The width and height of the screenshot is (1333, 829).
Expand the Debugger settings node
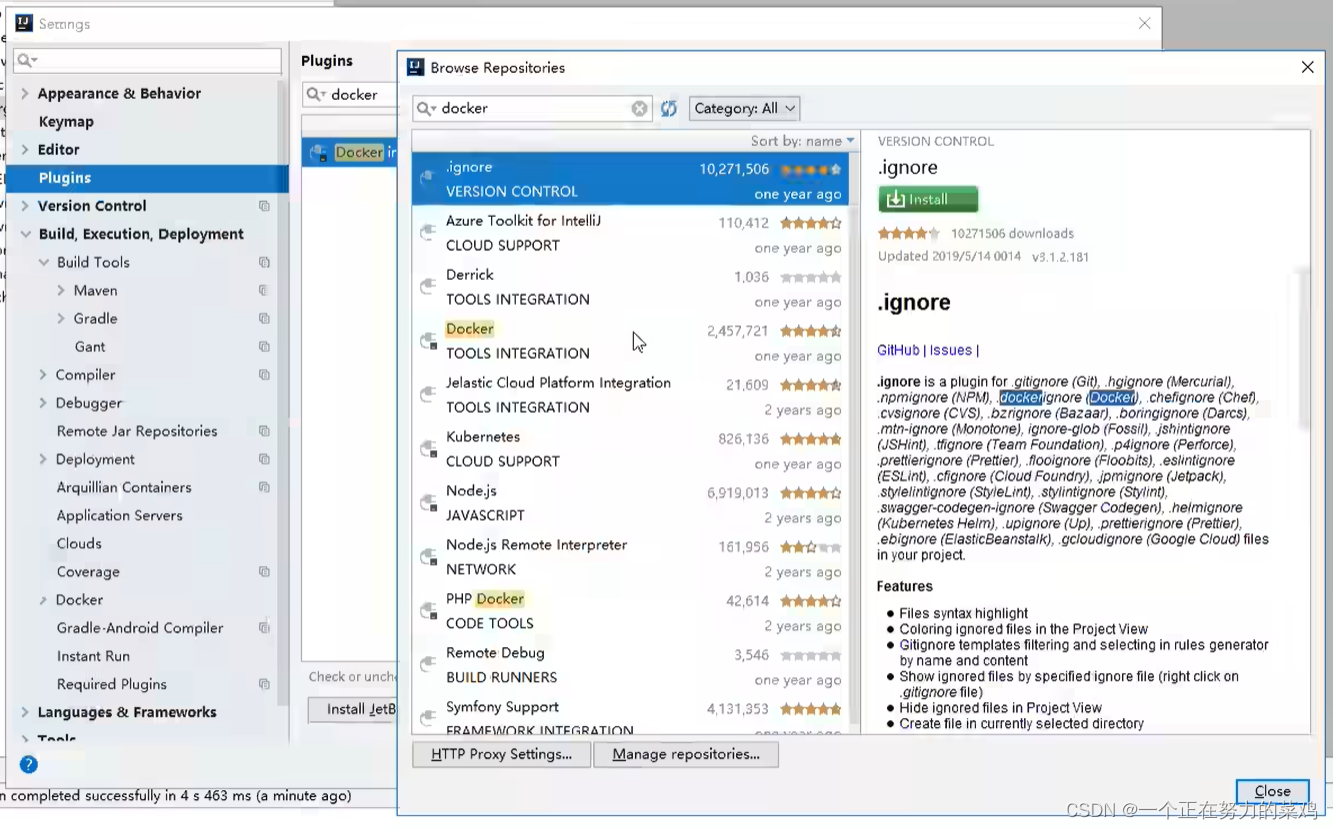(x=43, y=403)
